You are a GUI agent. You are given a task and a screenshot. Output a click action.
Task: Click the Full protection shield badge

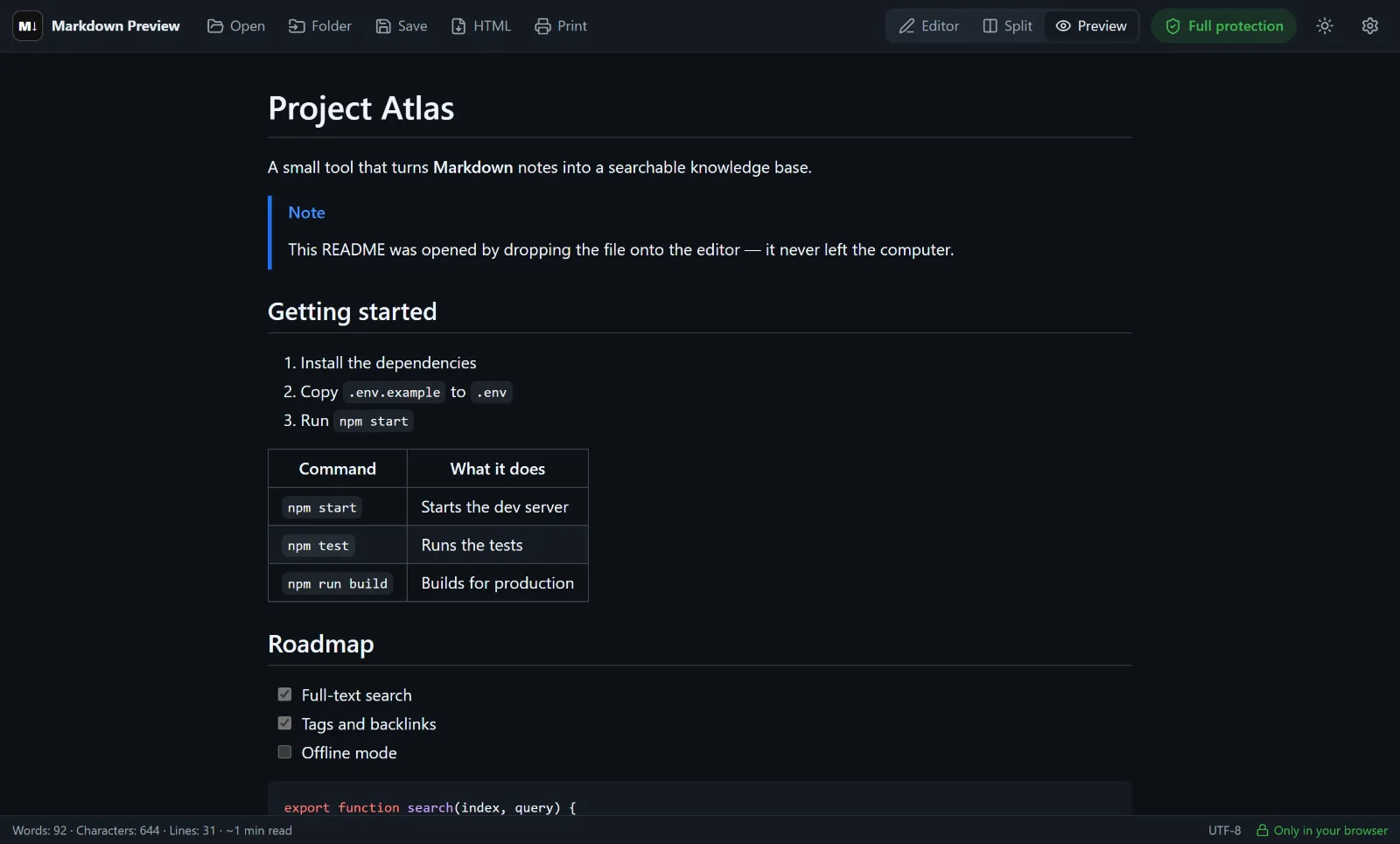coord(1224,26)
